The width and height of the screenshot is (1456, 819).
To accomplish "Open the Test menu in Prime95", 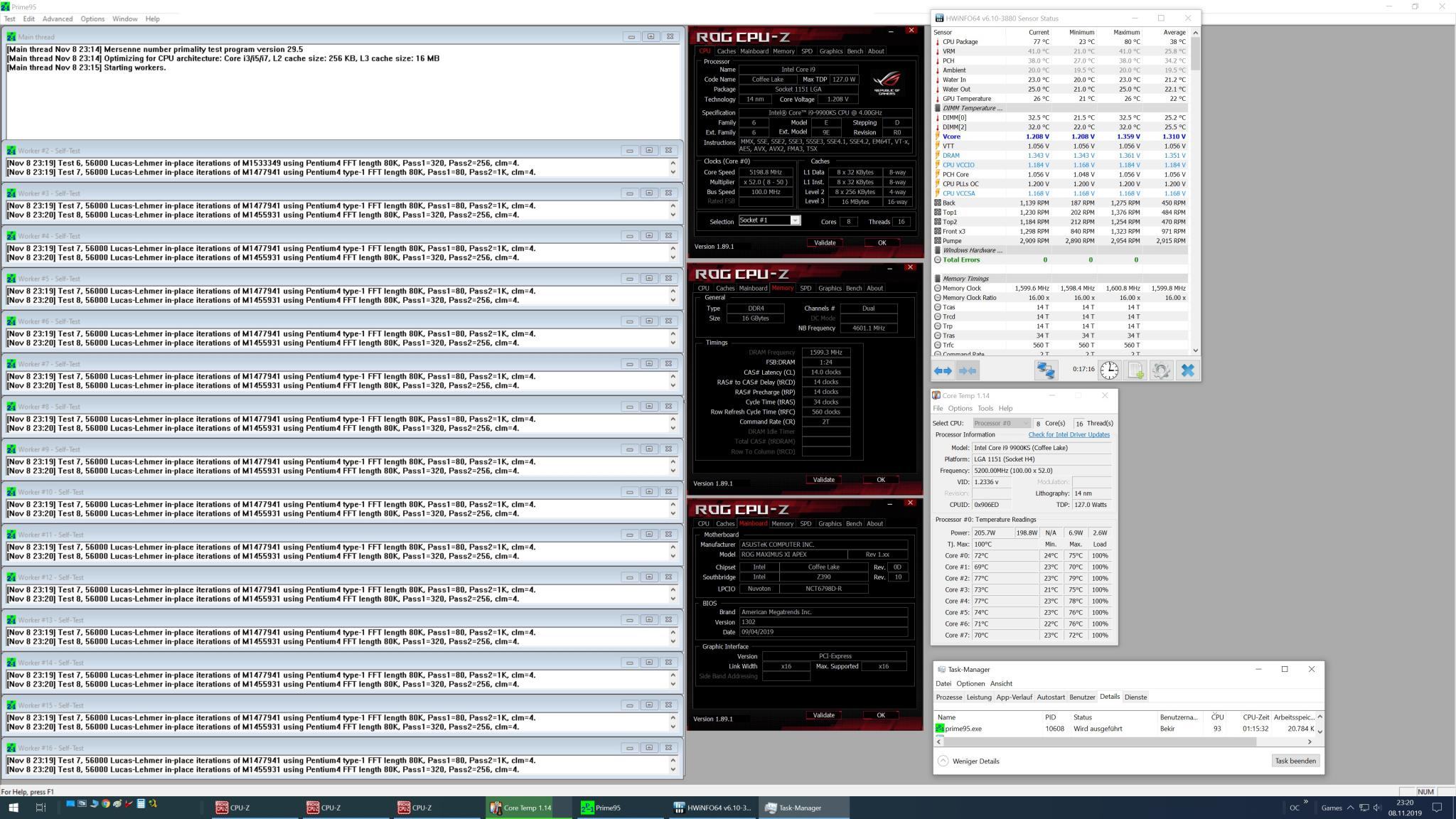I will (10, 18).
